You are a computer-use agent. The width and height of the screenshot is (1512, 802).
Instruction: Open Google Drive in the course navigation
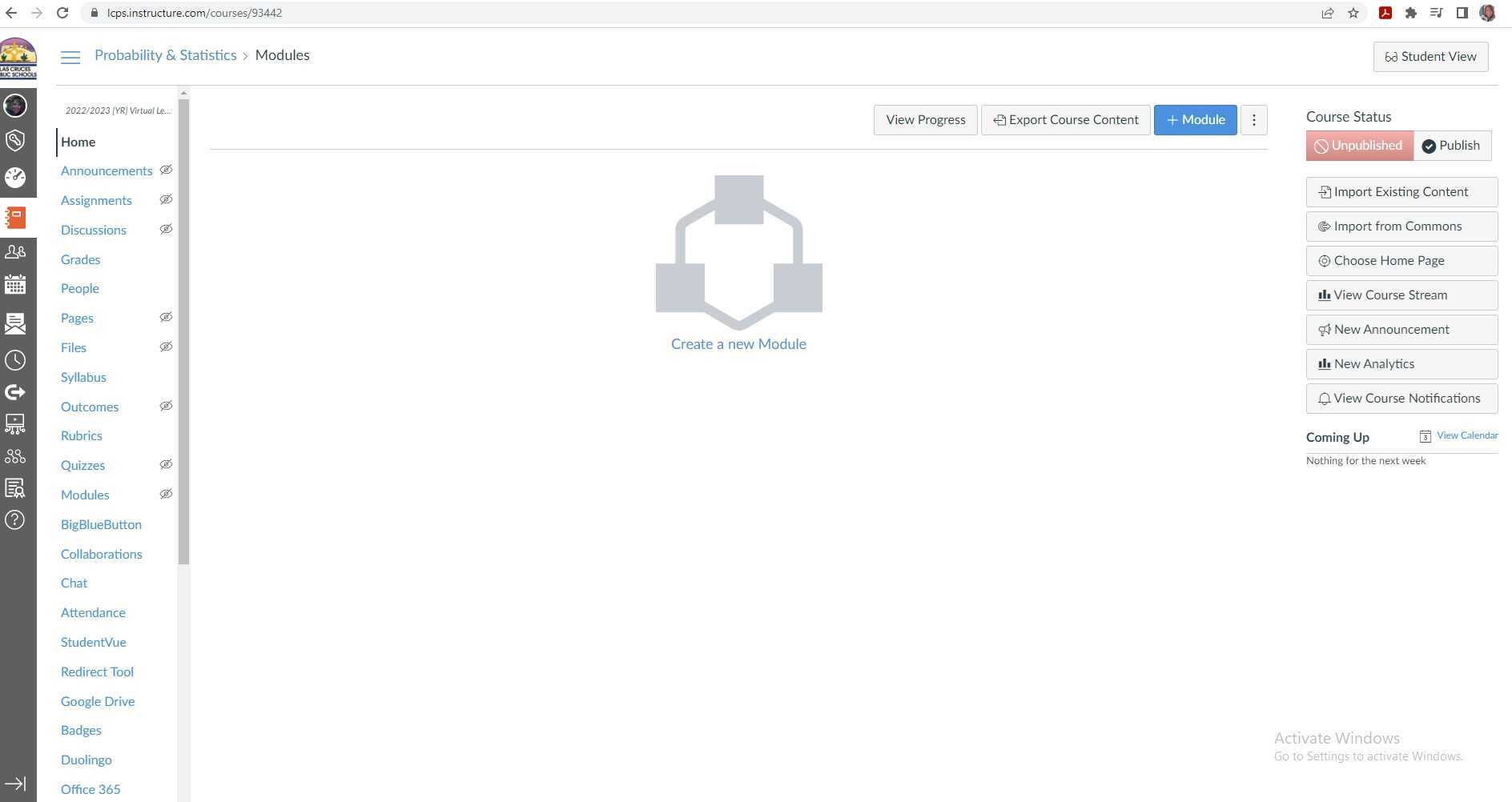tap(98, 702)
